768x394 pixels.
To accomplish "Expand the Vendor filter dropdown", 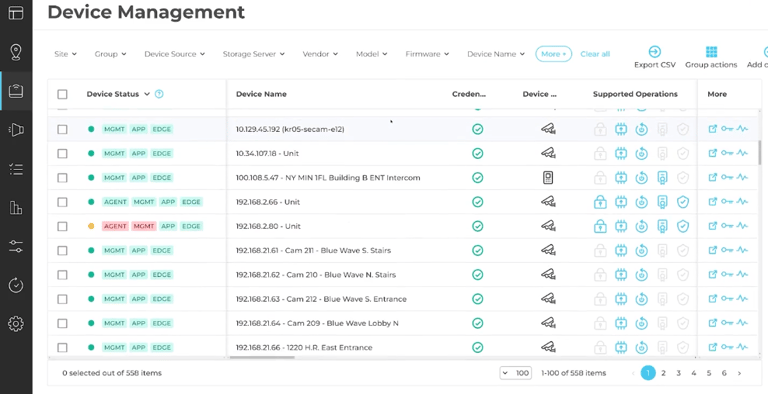I will (x=320, y=54).
